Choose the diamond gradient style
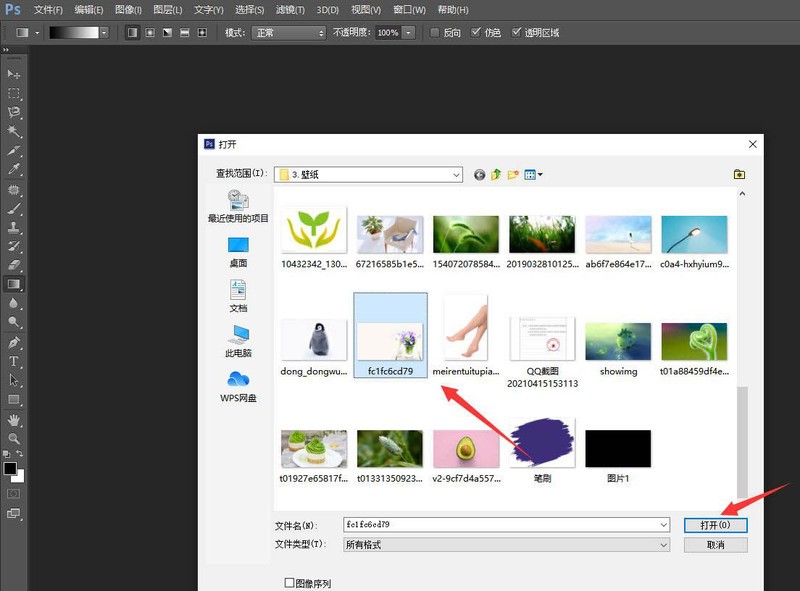800x591 pixels. pos(202,33)
